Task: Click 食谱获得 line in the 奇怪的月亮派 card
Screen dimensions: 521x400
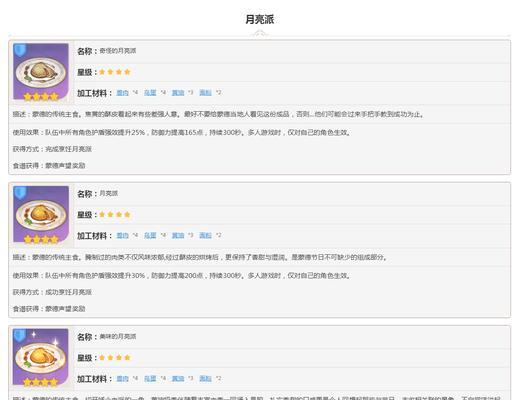Action: (49, 166)
